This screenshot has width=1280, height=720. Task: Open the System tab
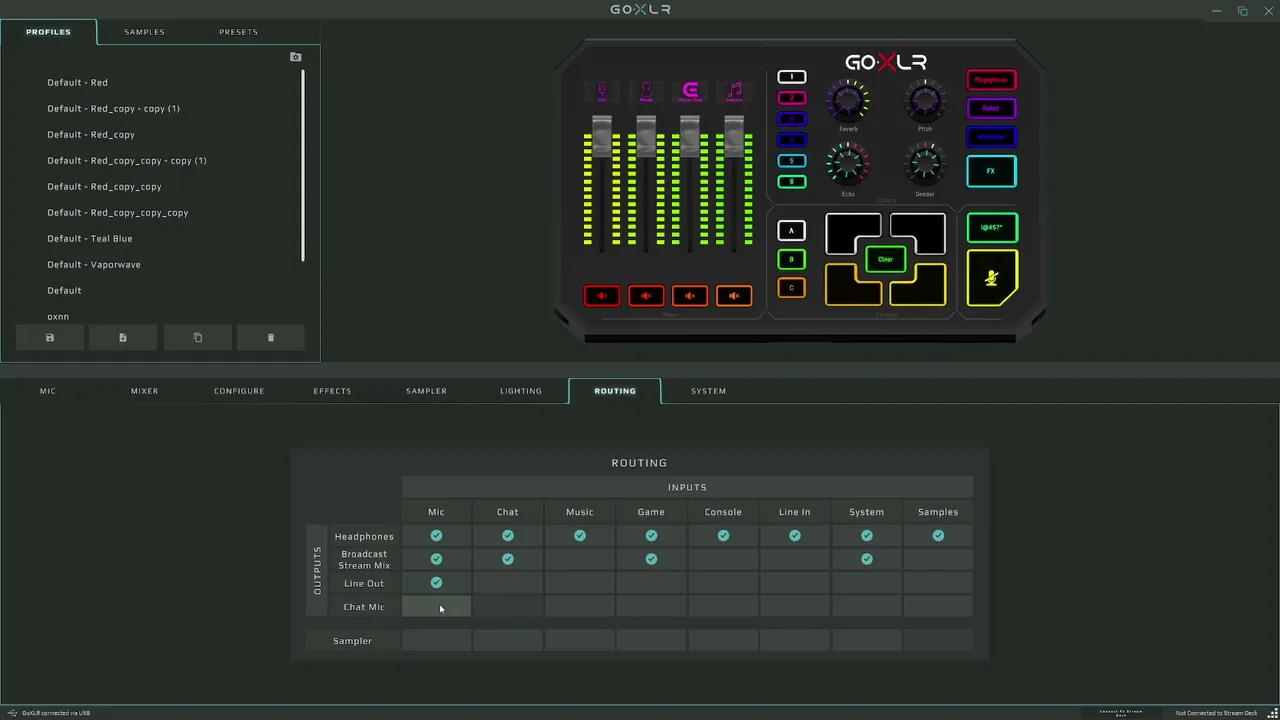tap(709, 391)
